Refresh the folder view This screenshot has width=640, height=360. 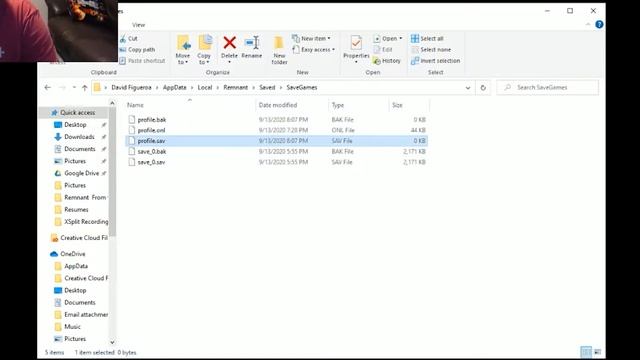point(483,88)
